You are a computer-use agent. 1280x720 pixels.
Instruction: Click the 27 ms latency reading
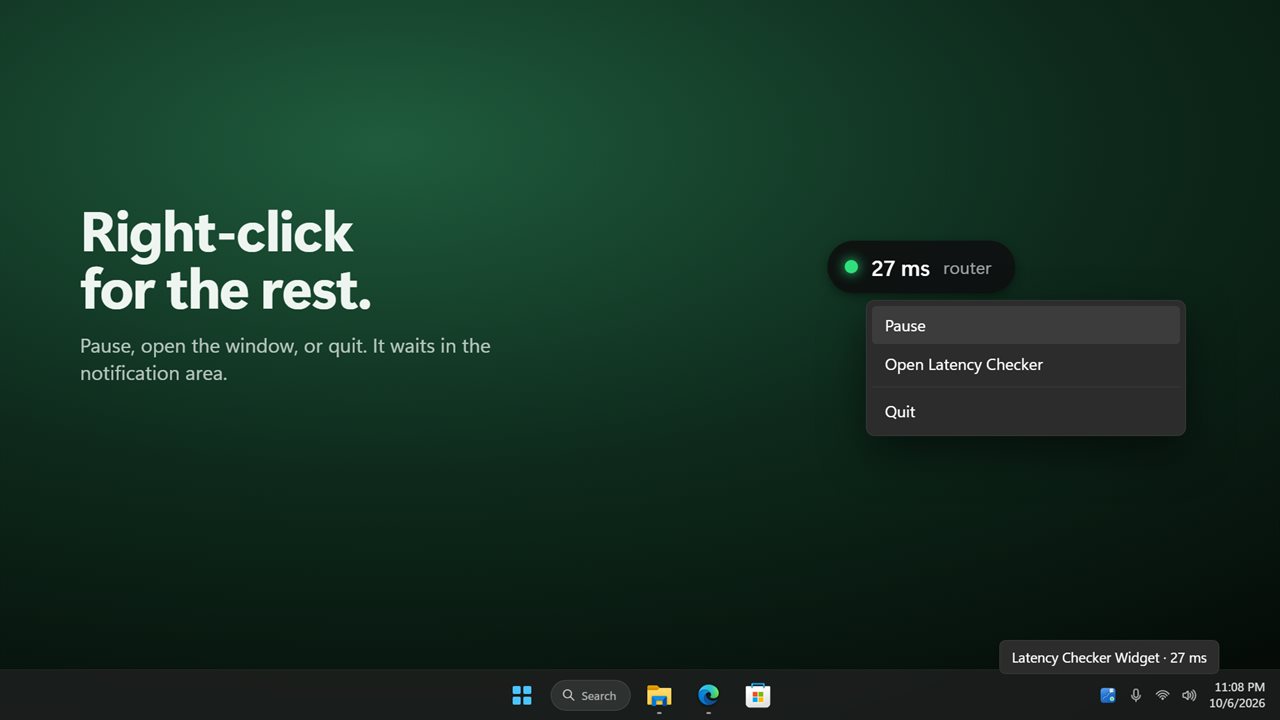pos(900,268)
